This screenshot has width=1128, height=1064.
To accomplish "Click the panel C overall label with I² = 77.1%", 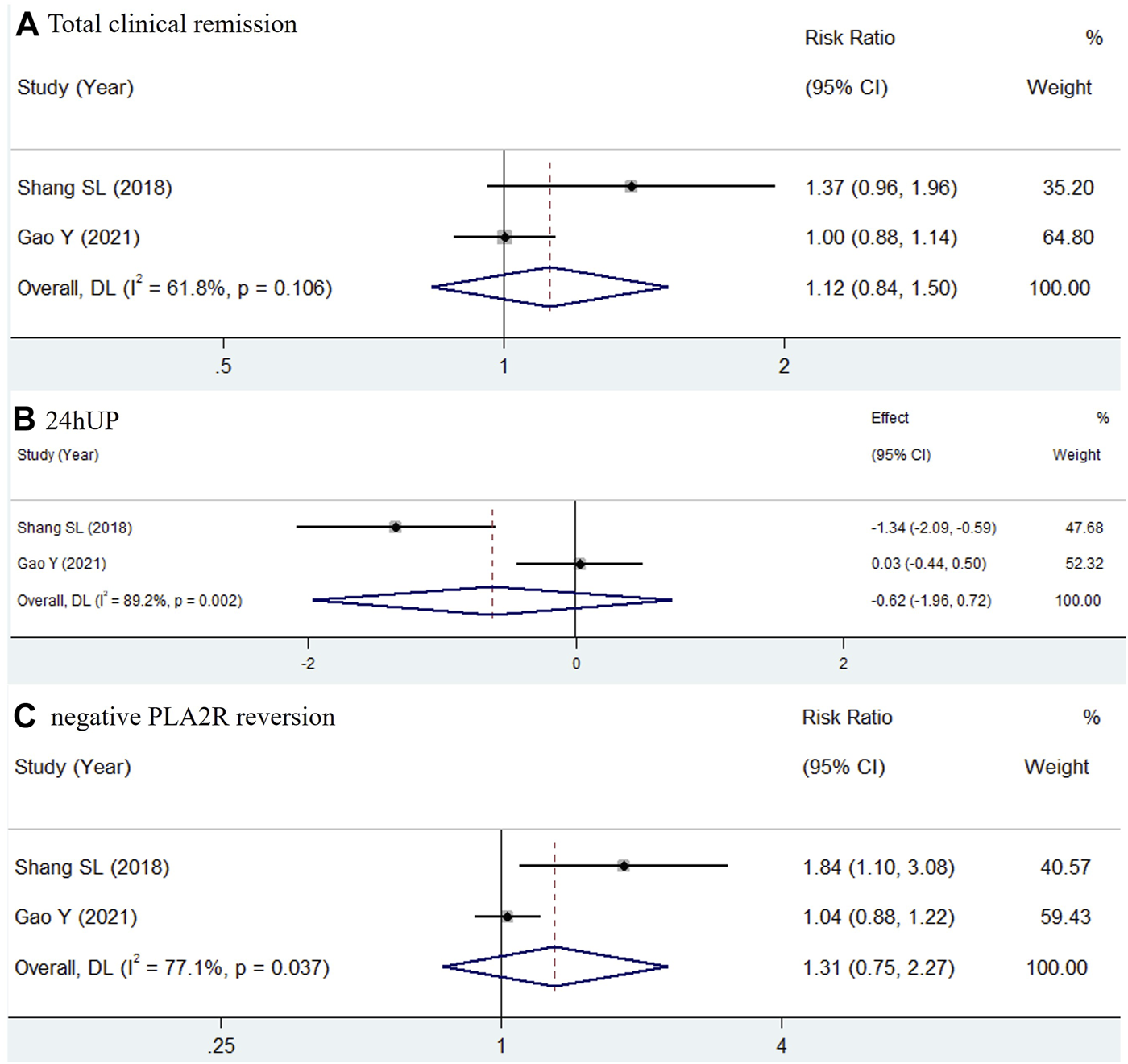I will (x=172, y=967).
